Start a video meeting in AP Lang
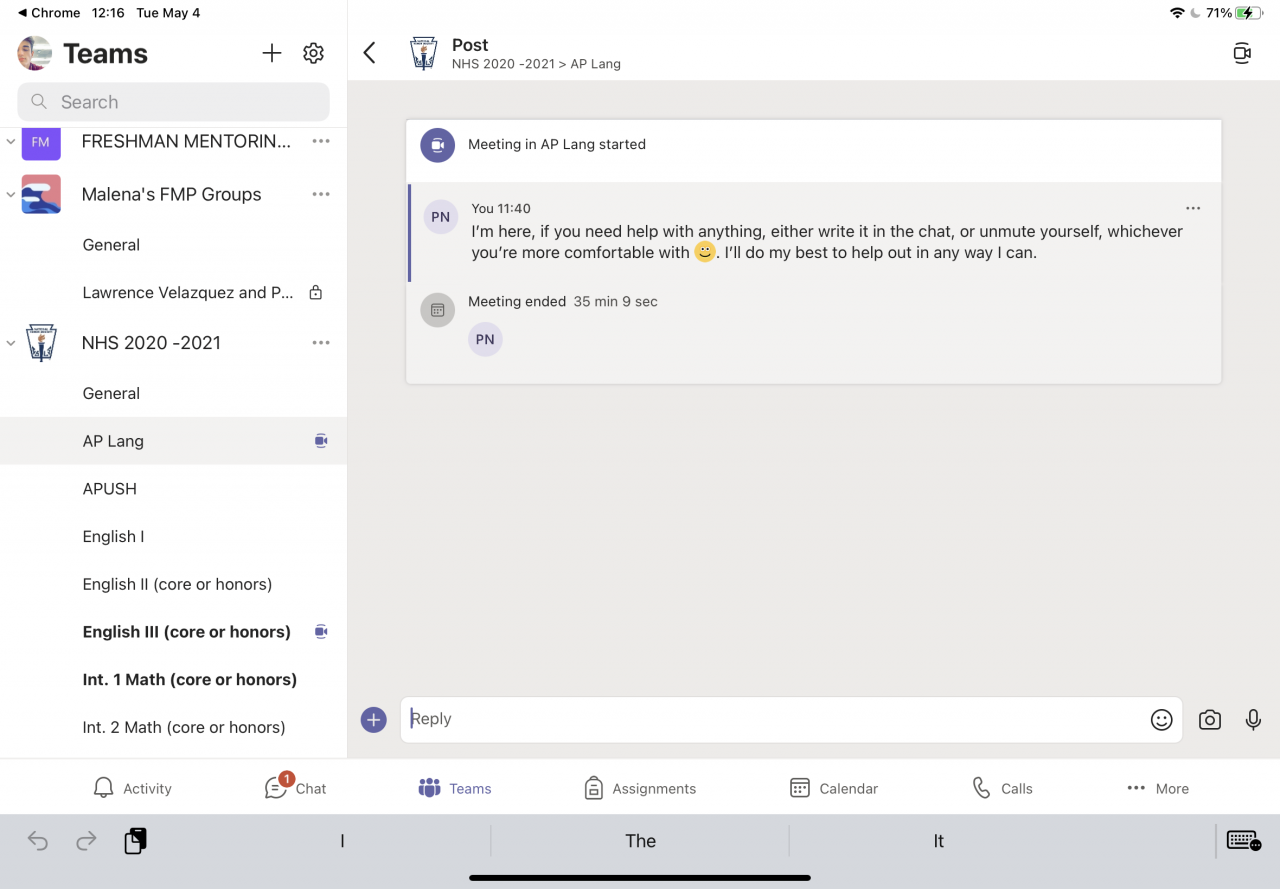Image resolution: width=1280 pixels, height=889 pixels. (x=1242, y=53)
